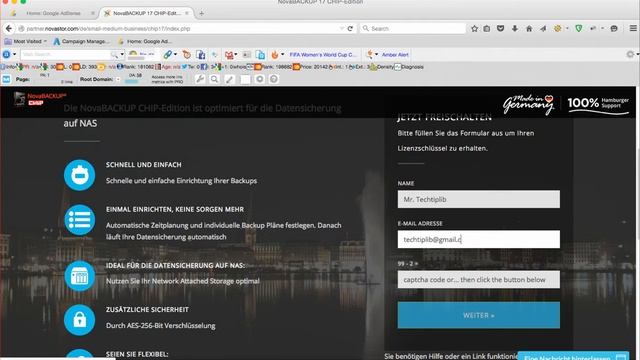The image size is (640, 360).
Task: Save the page to Pocket
Action: point(500,29)
